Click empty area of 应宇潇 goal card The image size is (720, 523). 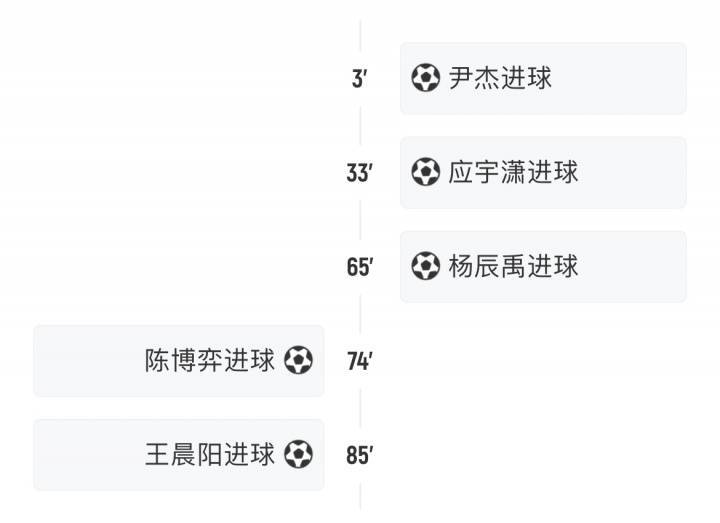[634, 172]
